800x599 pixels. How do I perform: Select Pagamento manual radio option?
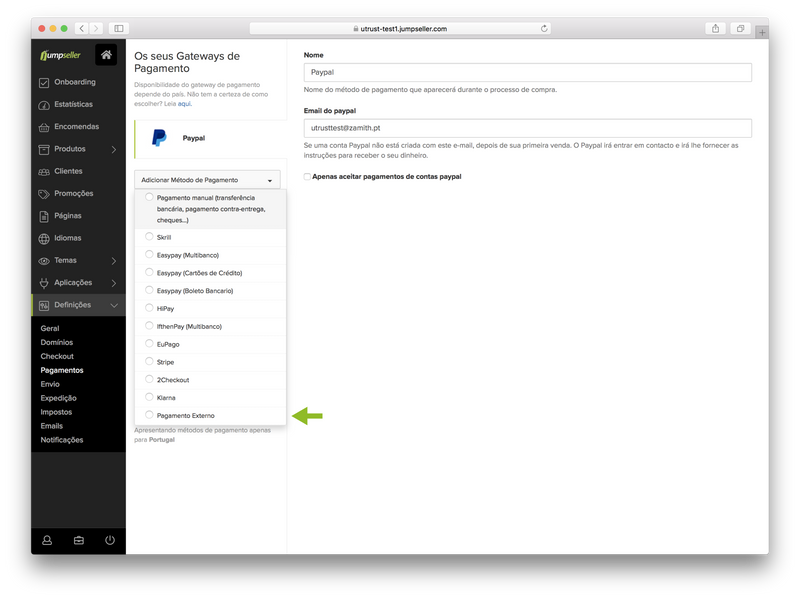coord(149,197)
